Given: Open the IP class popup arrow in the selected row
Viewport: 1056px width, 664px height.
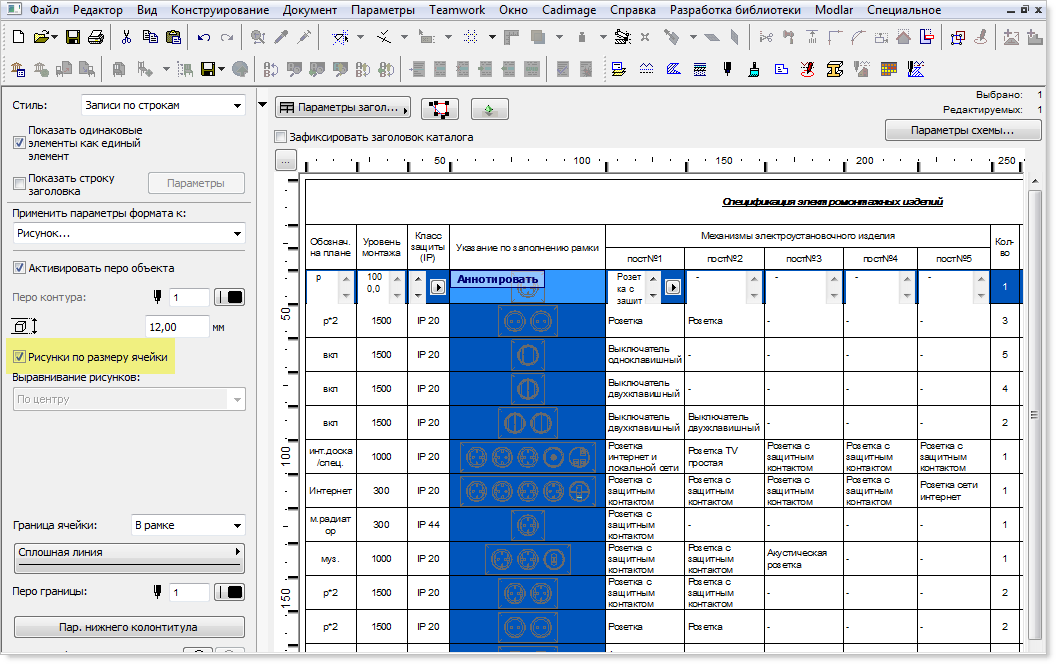Looking at the screenshot, I should (x=438, y=287).
